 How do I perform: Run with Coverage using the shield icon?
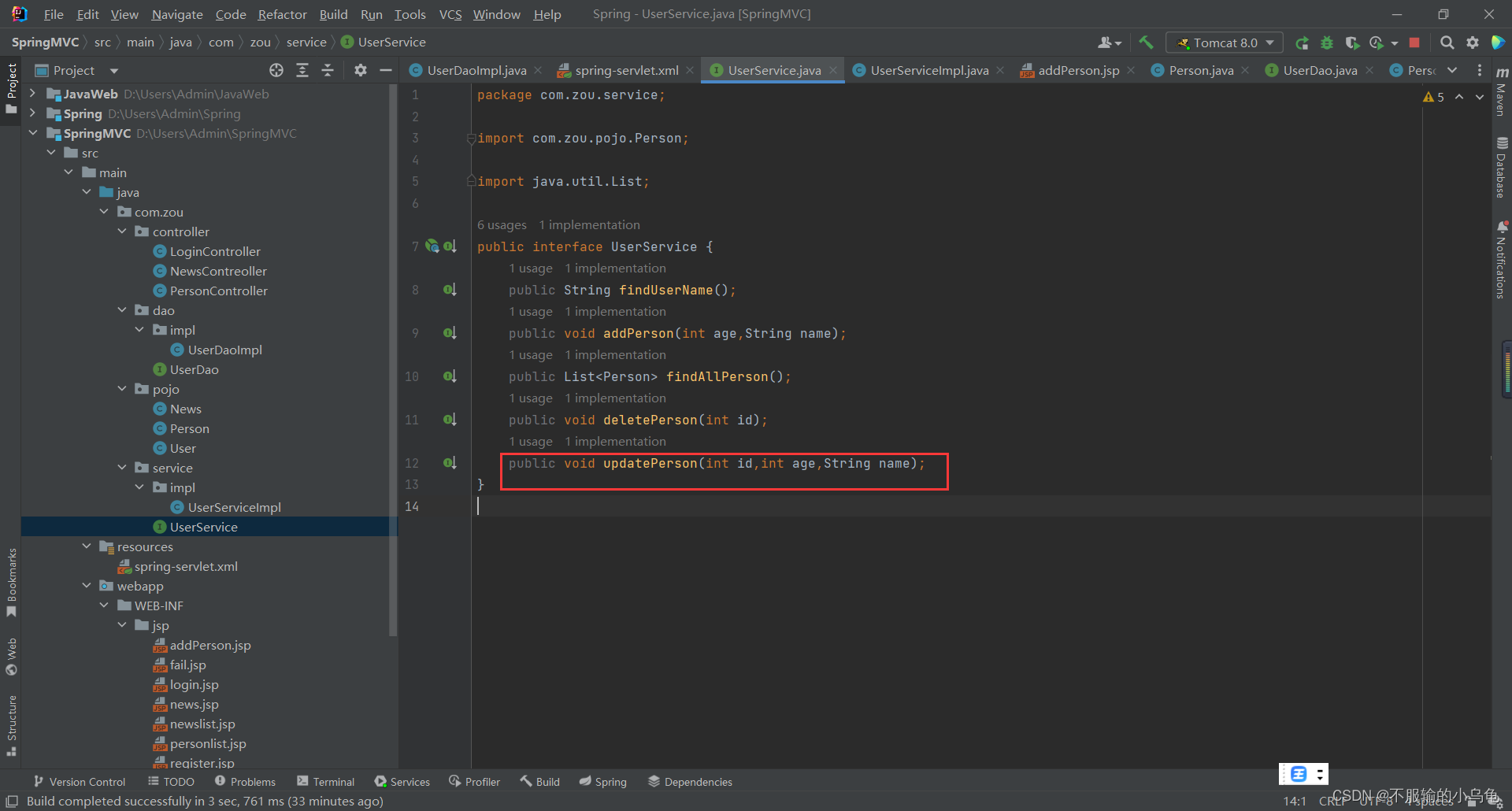pos(1353,43)
